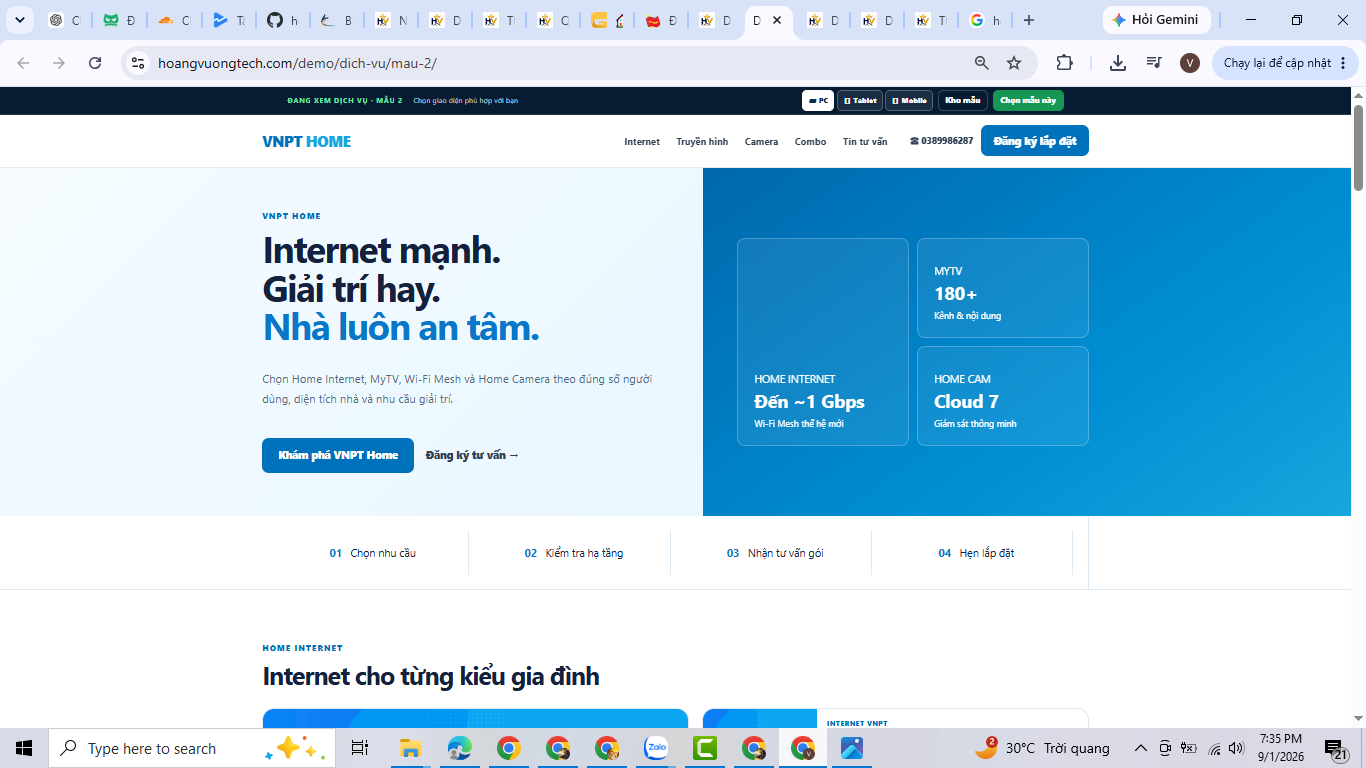Reload the current page

pos(95,63)
